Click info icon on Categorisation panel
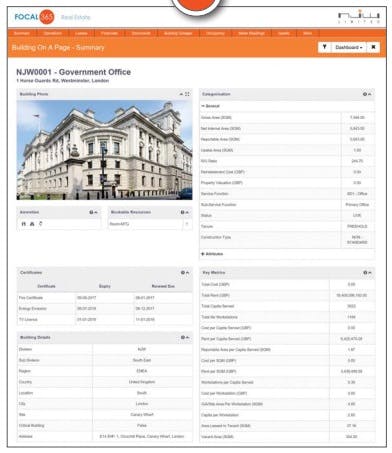 (x=364, y=94)
